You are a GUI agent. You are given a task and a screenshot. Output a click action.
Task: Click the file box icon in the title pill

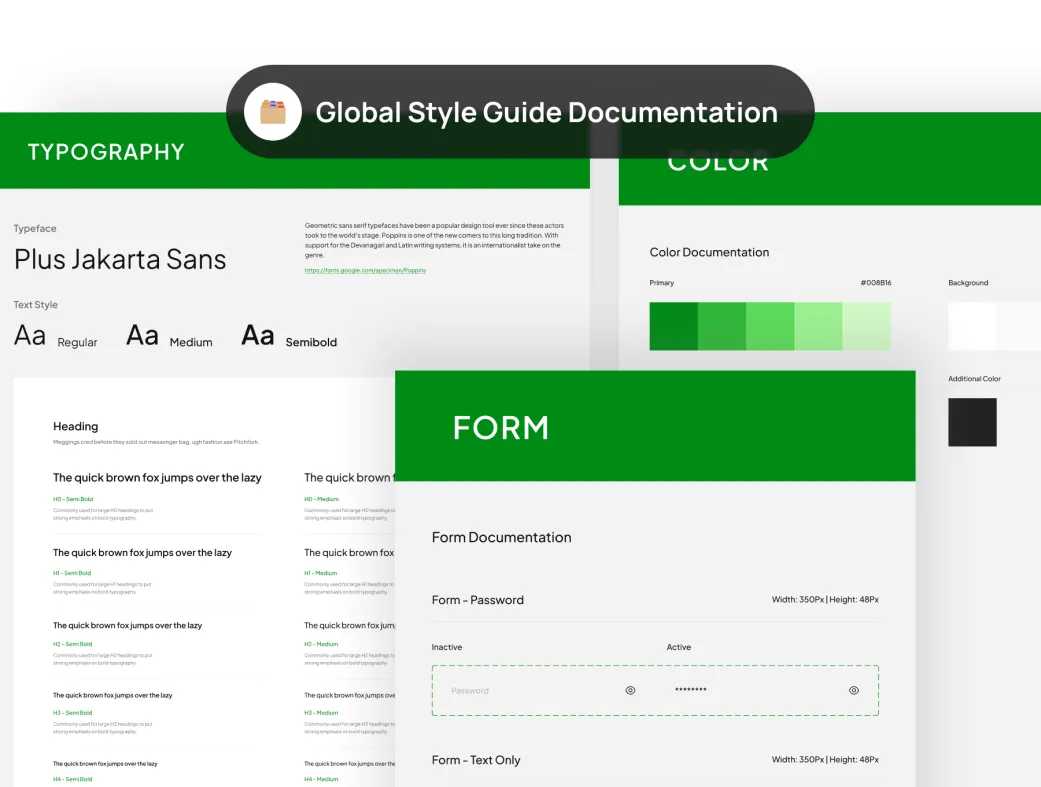click(x=273, y=112)
